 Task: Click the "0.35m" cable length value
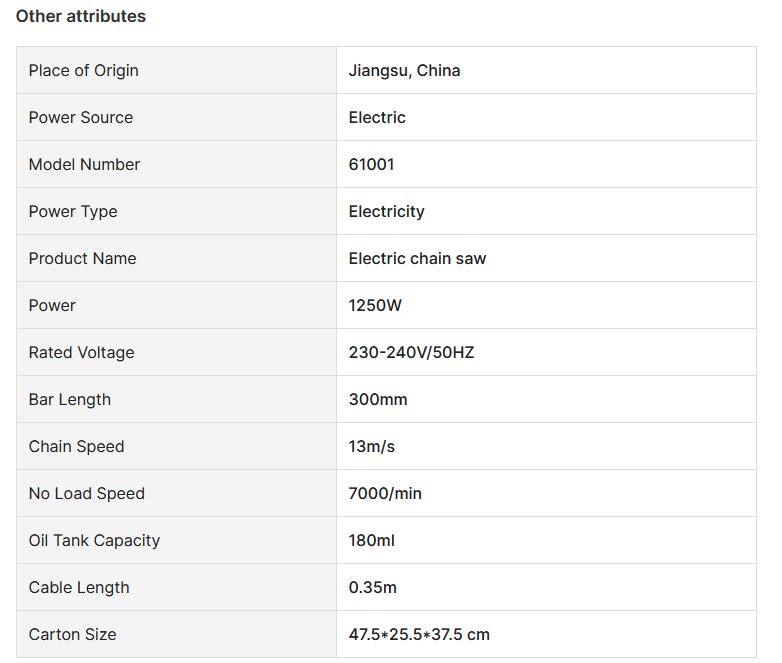click(x=373, y=587)
